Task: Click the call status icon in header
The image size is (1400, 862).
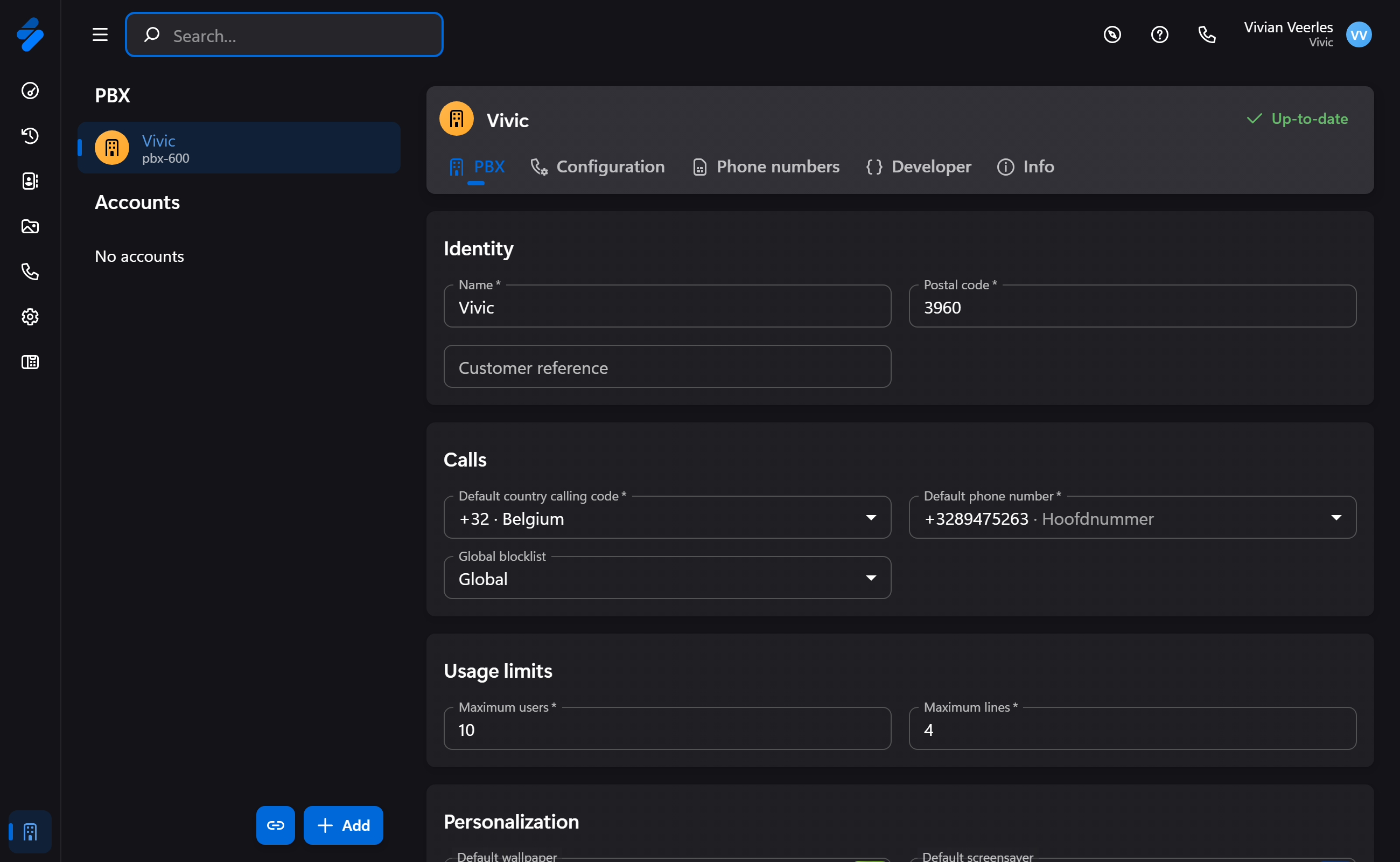Action: (1112, 35)
